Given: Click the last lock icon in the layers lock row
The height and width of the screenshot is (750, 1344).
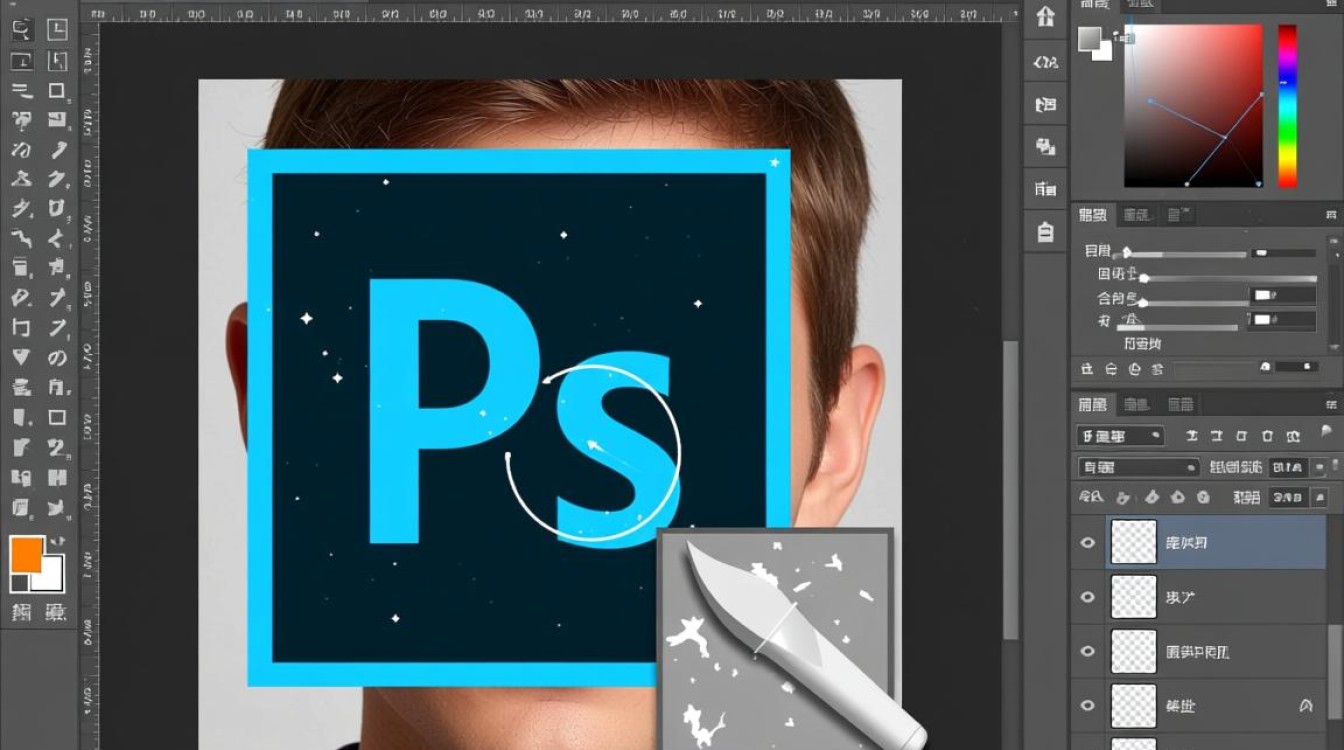Looking at the screenshot, I should click(x=1203, y=497).
